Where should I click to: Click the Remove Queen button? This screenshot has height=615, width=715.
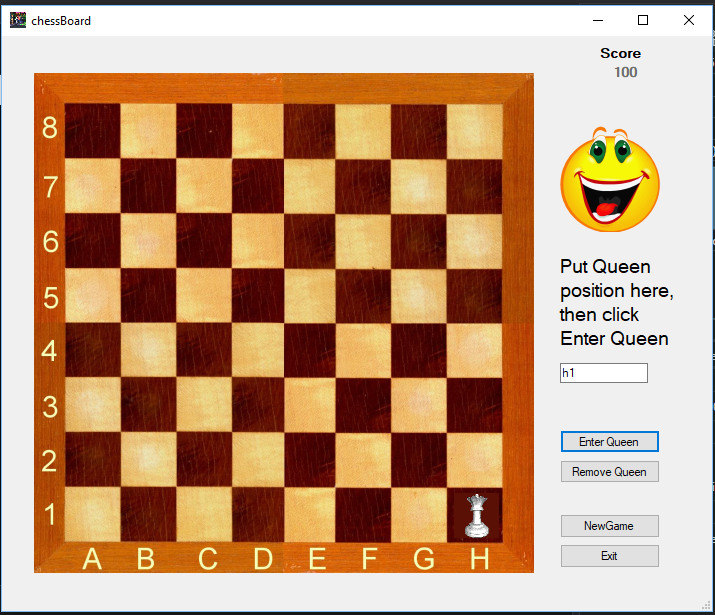tap(610, 471)
